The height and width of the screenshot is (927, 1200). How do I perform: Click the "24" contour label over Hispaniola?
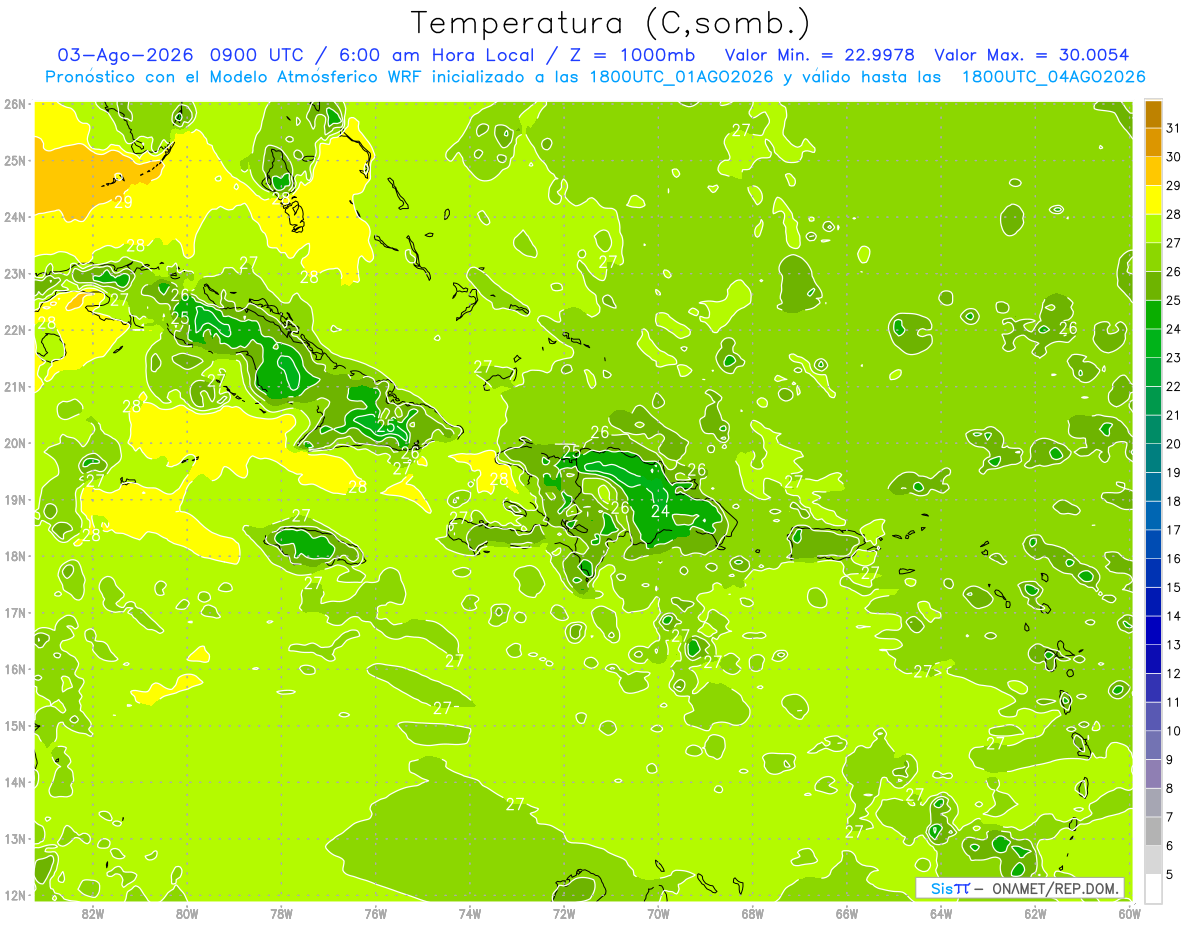point(660,511)
